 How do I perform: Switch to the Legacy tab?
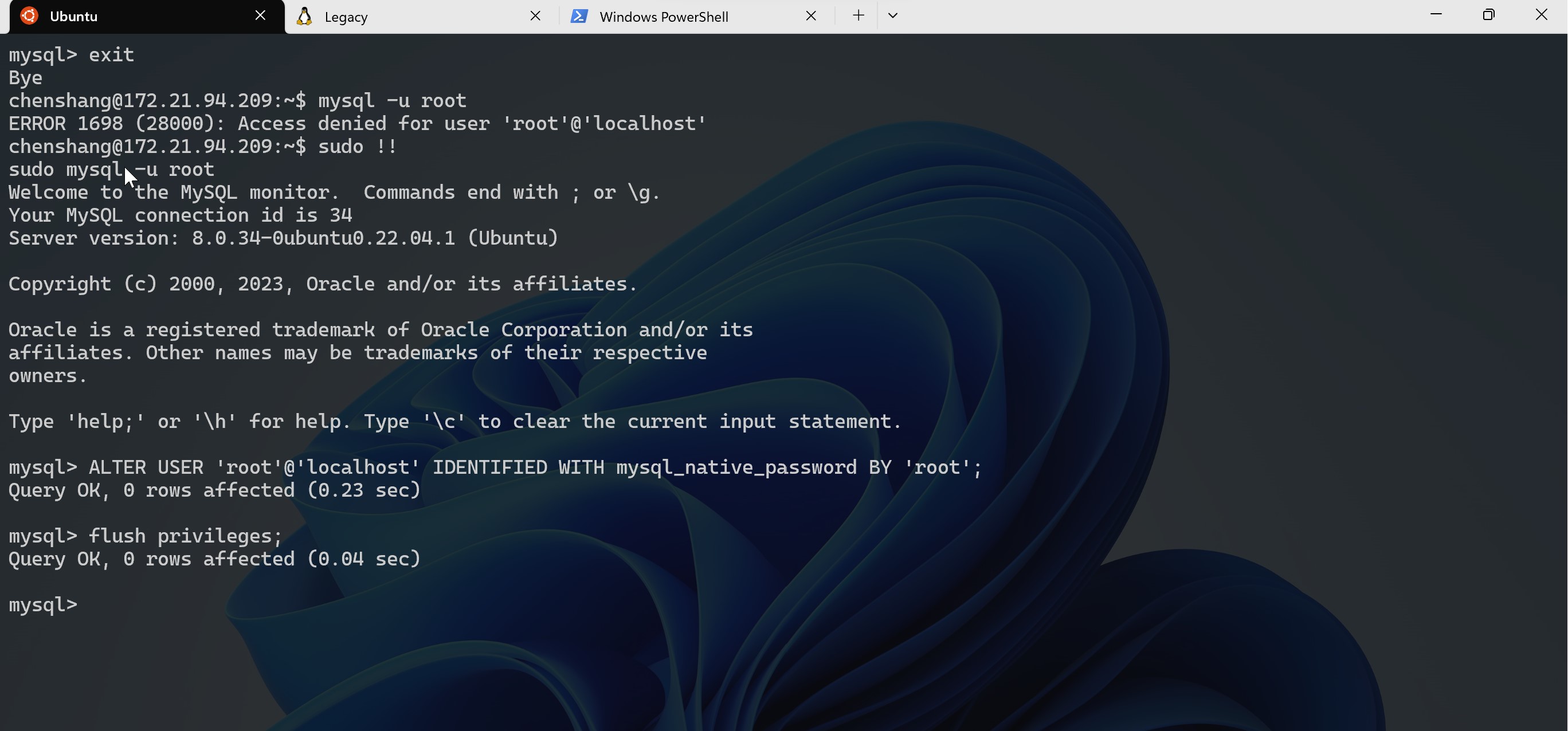pyautogui.click(x=421, y=17)
